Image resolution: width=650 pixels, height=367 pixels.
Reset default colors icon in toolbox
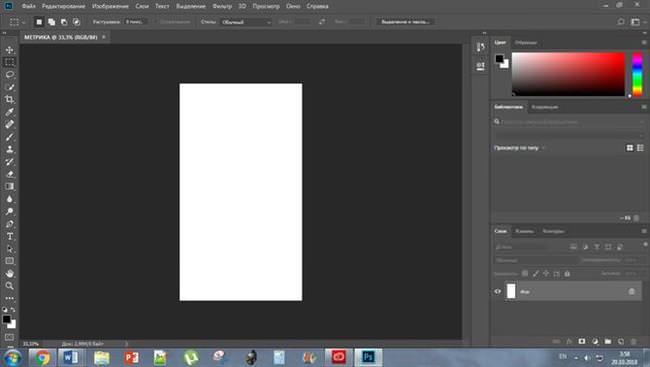click(x=5, y=310)
